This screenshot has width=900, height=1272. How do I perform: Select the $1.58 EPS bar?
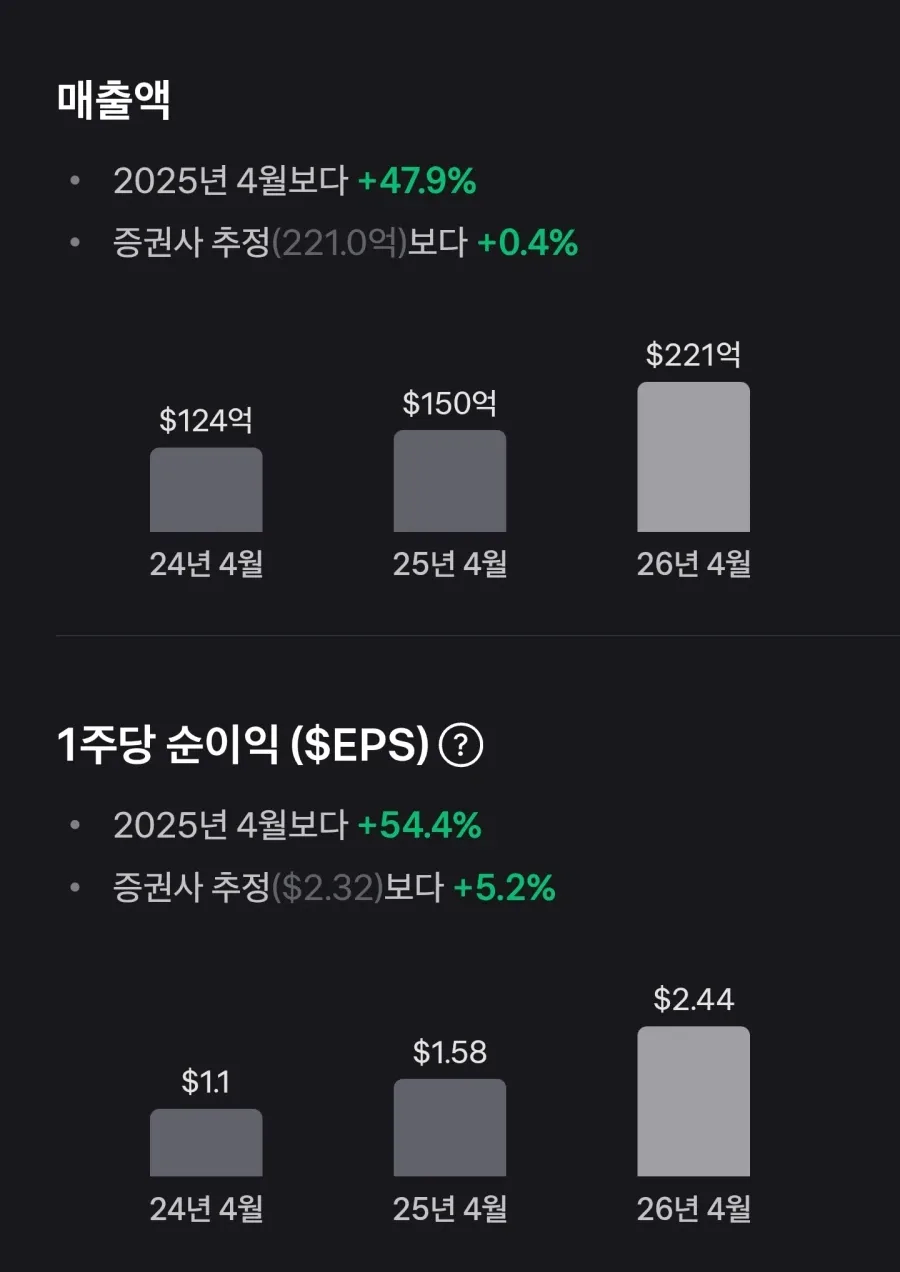point(450,1127)
